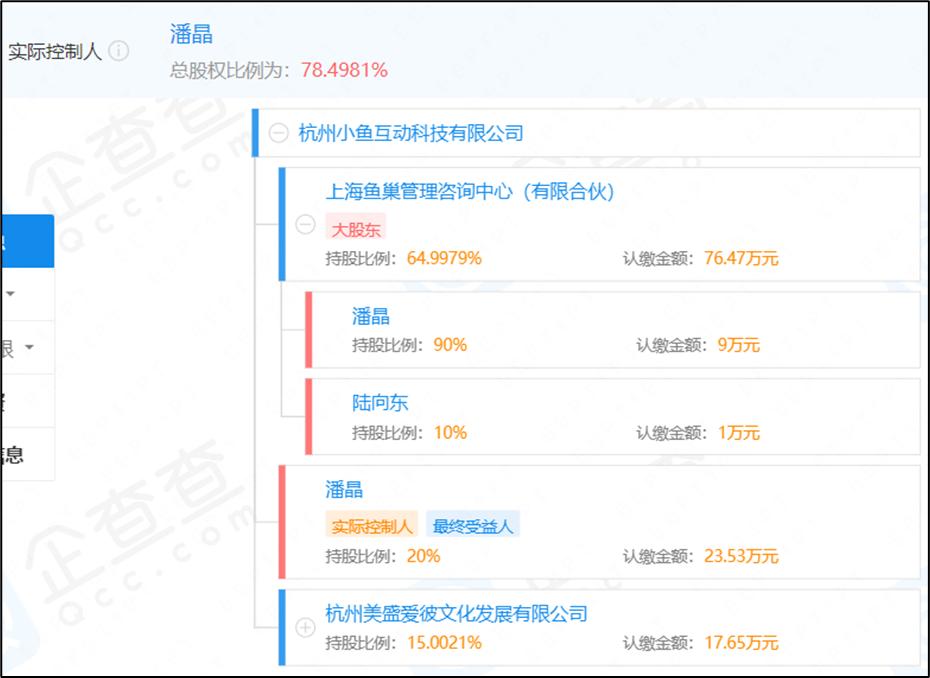Toggle the 最终受益人 blue tag on 潘晶
930x678 pixels.
(x=472, y=523)
